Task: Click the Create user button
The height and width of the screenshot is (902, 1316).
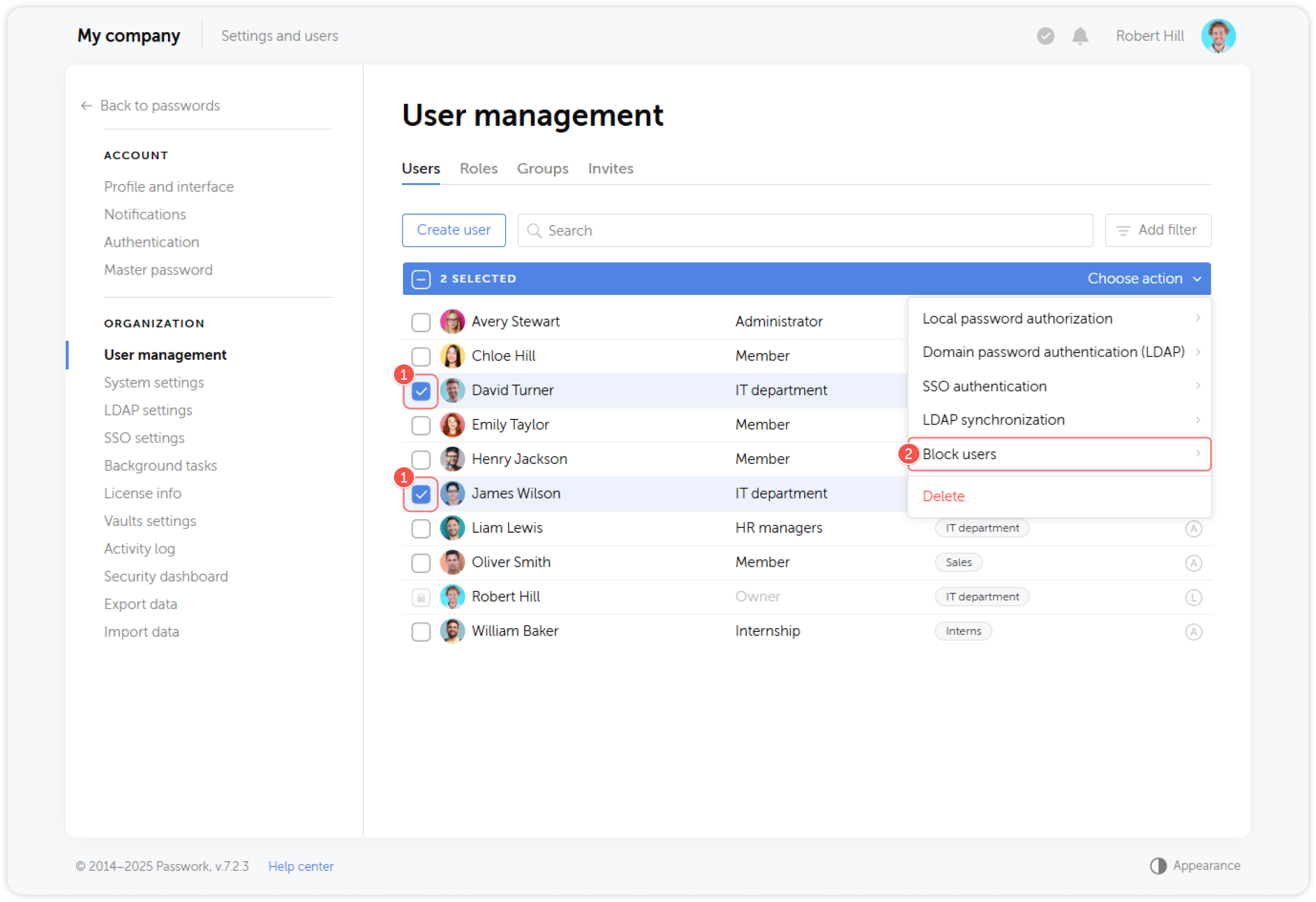Action: (x=454, y=230)
